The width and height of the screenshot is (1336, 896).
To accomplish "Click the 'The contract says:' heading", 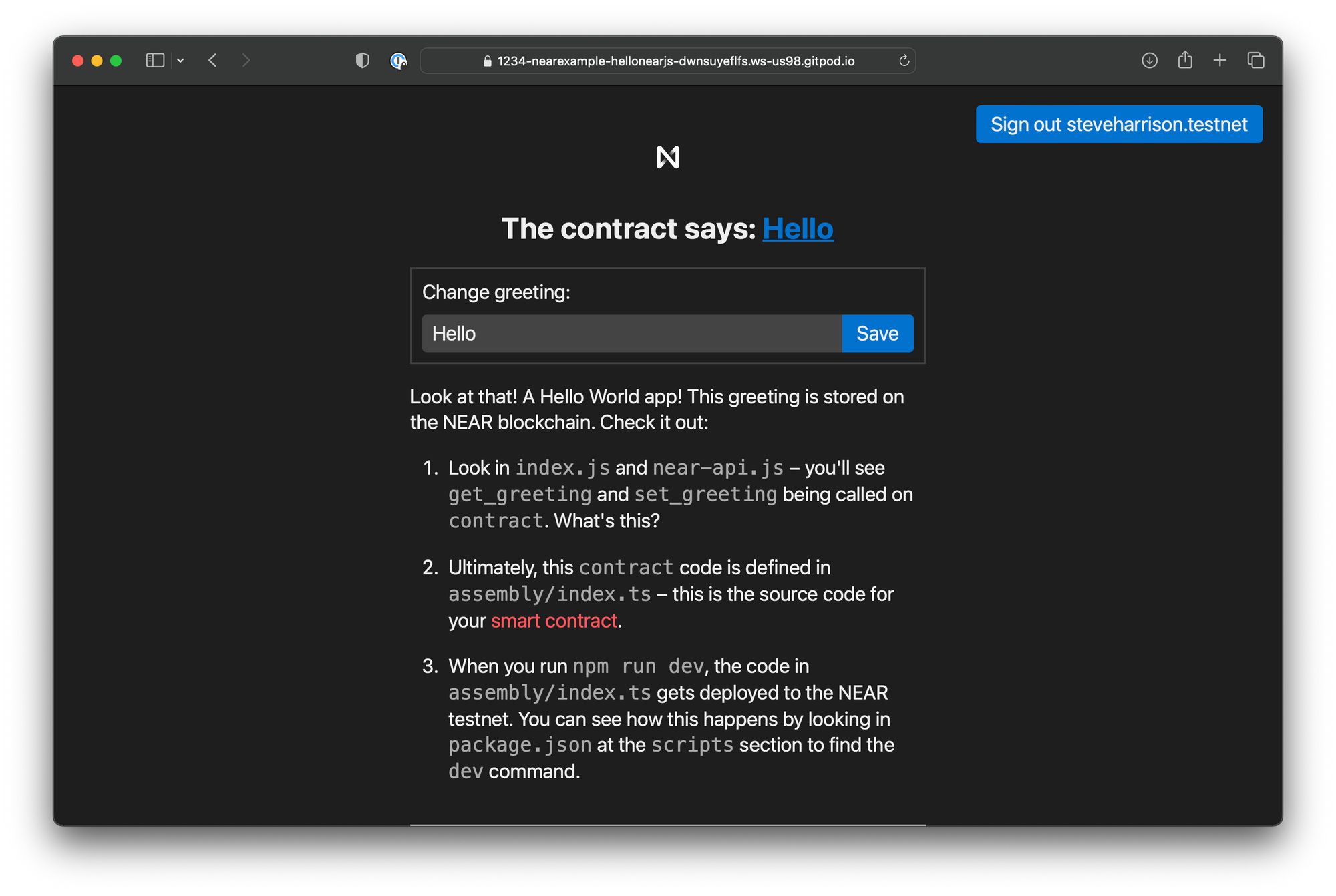I will point(629,229).
